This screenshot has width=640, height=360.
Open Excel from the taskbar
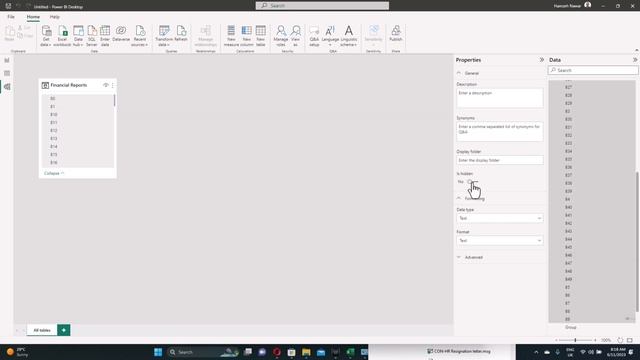point(350,352)
